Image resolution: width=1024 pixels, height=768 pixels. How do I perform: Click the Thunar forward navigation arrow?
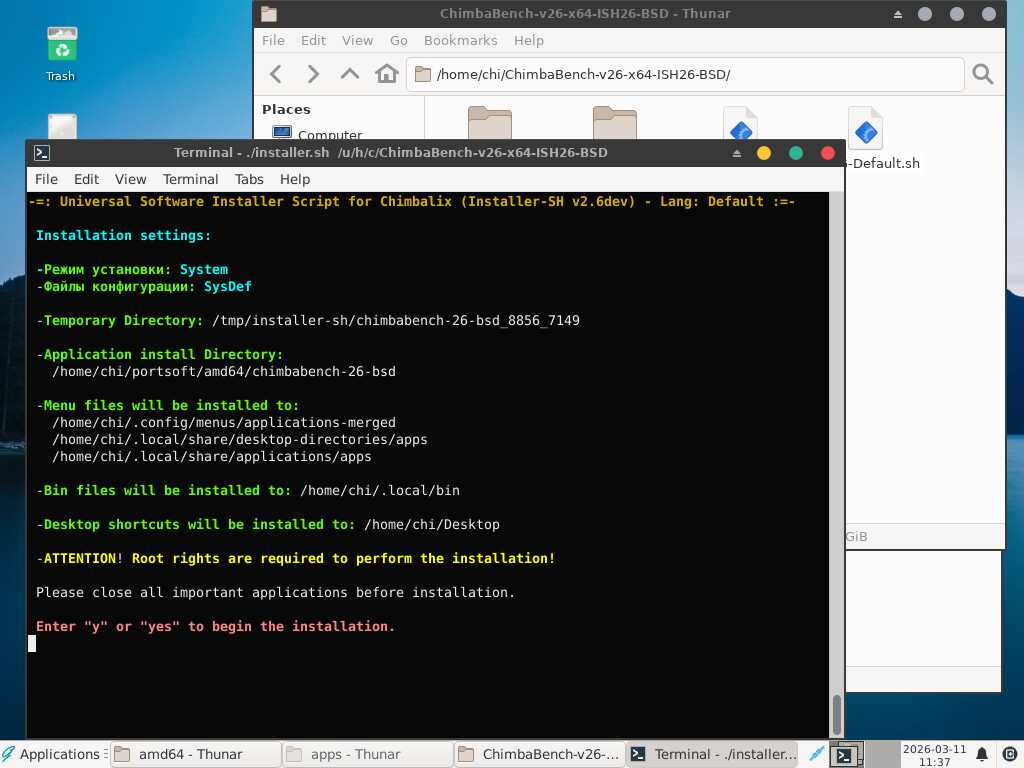pos(313,74)
